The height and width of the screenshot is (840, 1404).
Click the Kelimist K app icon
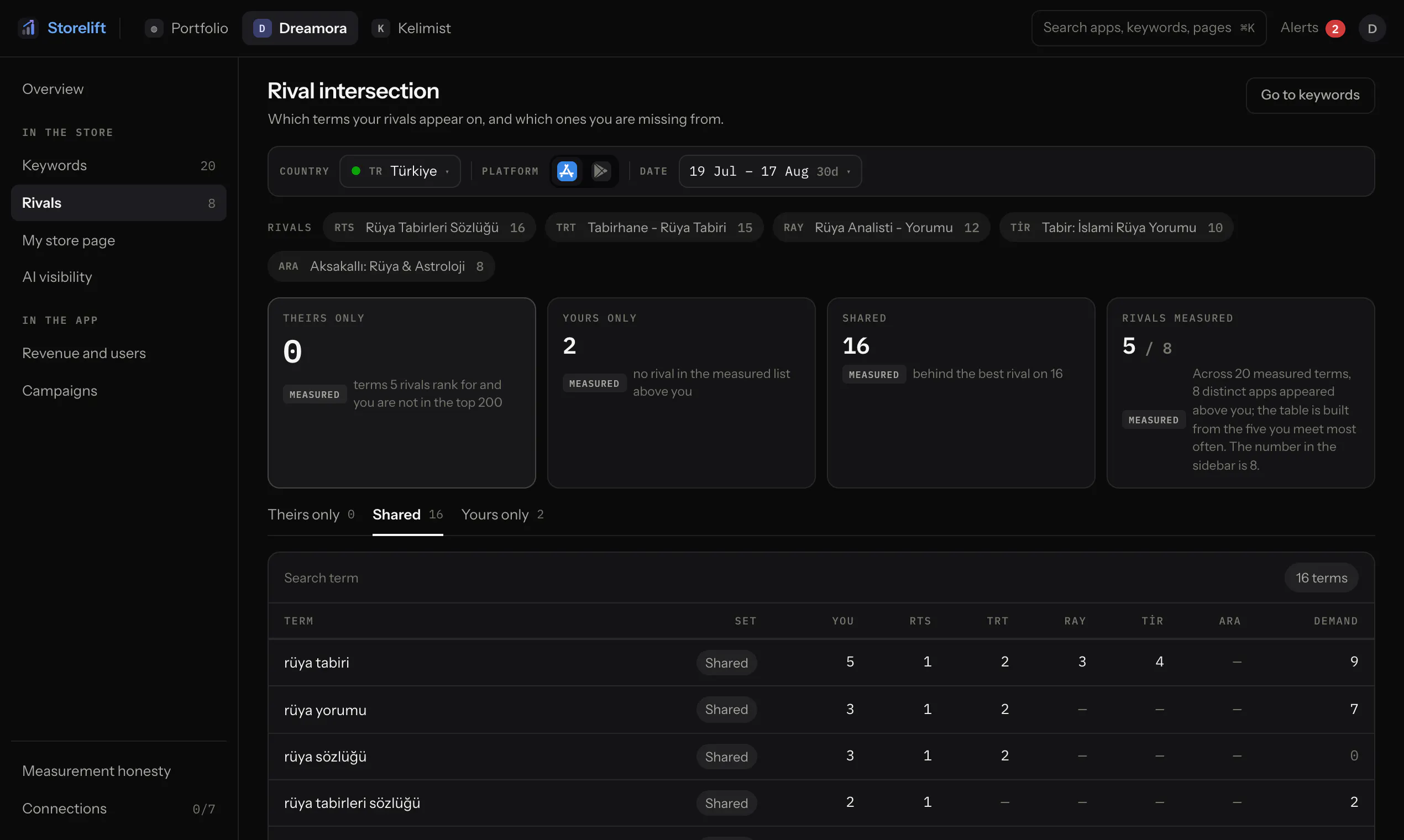(380, 28)
